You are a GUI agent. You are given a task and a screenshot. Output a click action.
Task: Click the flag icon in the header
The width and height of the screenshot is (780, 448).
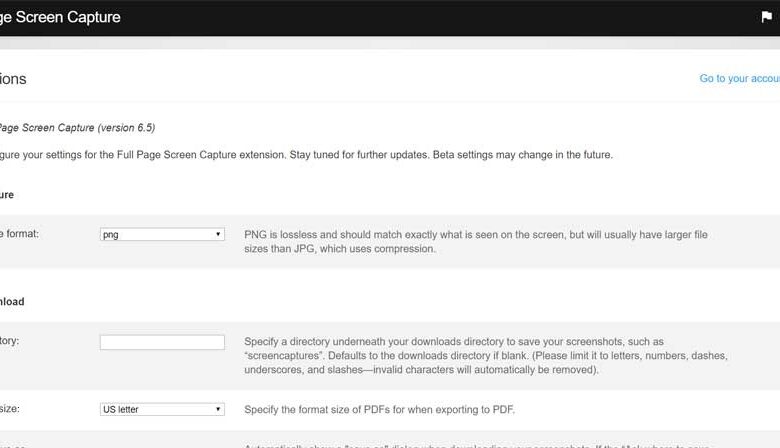click(x=767, y=17)
